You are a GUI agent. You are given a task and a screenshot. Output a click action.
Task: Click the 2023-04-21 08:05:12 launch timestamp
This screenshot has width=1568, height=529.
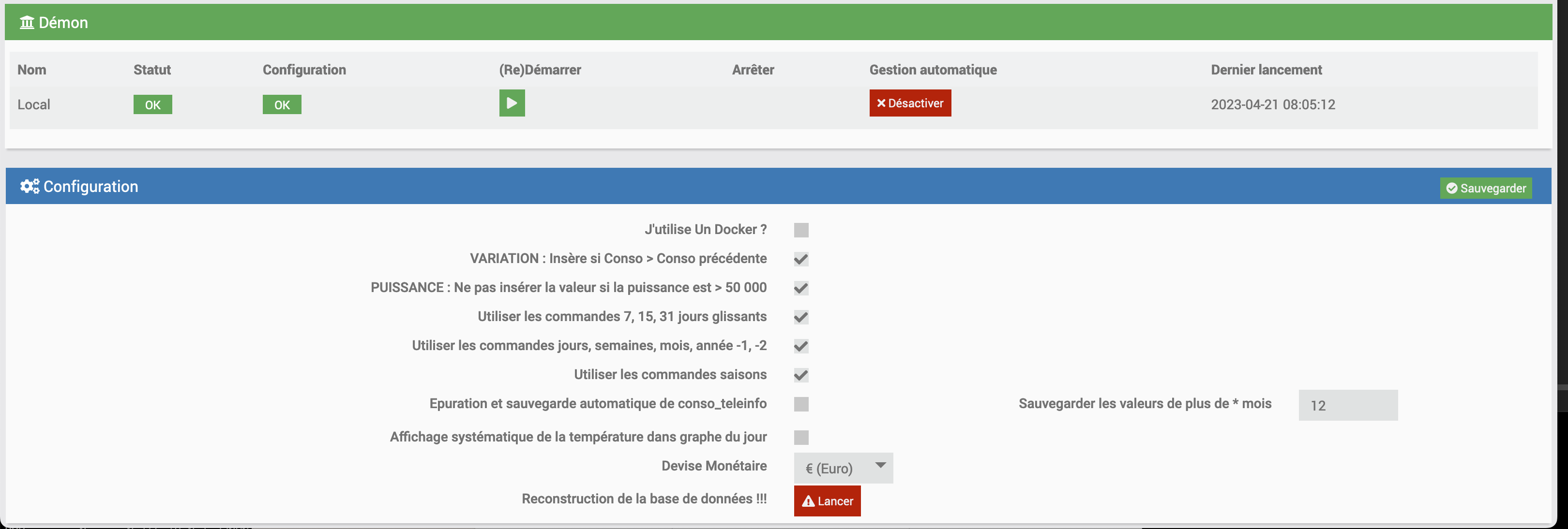(x=1273, y=104)
